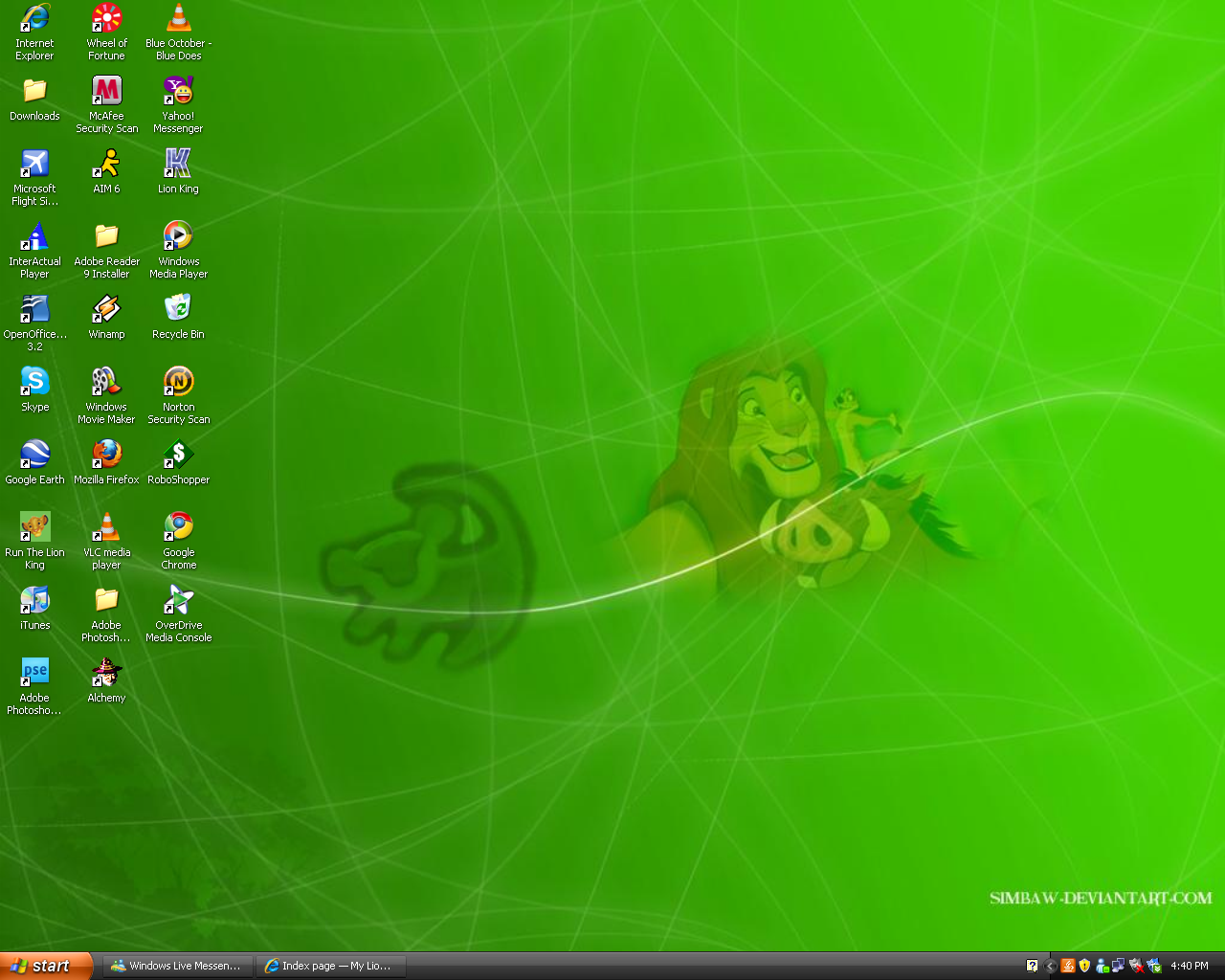Screen dimensions: 1225x980
Task: Switch to Windows Live Messenger taskbar button
Action: pyautogui.click(x=177, y=966)
